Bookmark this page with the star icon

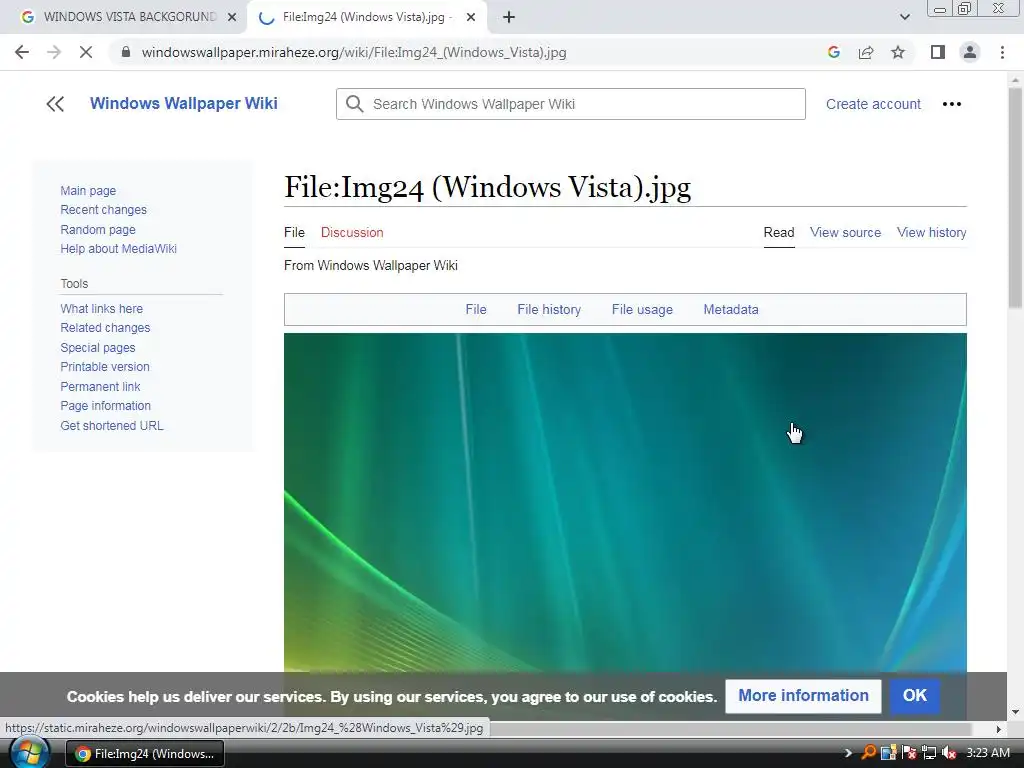point(898,52)
